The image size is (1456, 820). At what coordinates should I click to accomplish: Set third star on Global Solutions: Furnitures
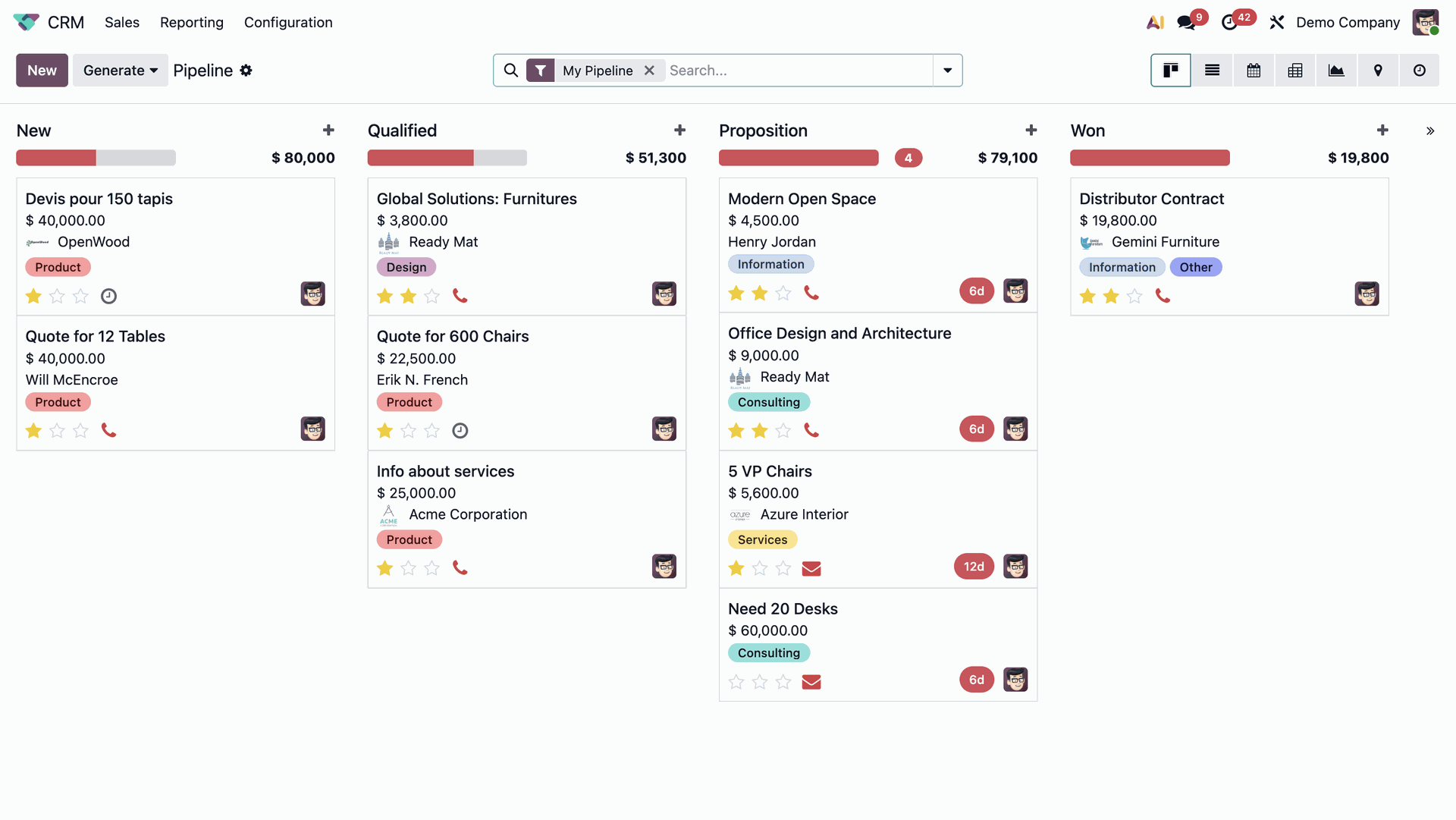coord(431,296)
